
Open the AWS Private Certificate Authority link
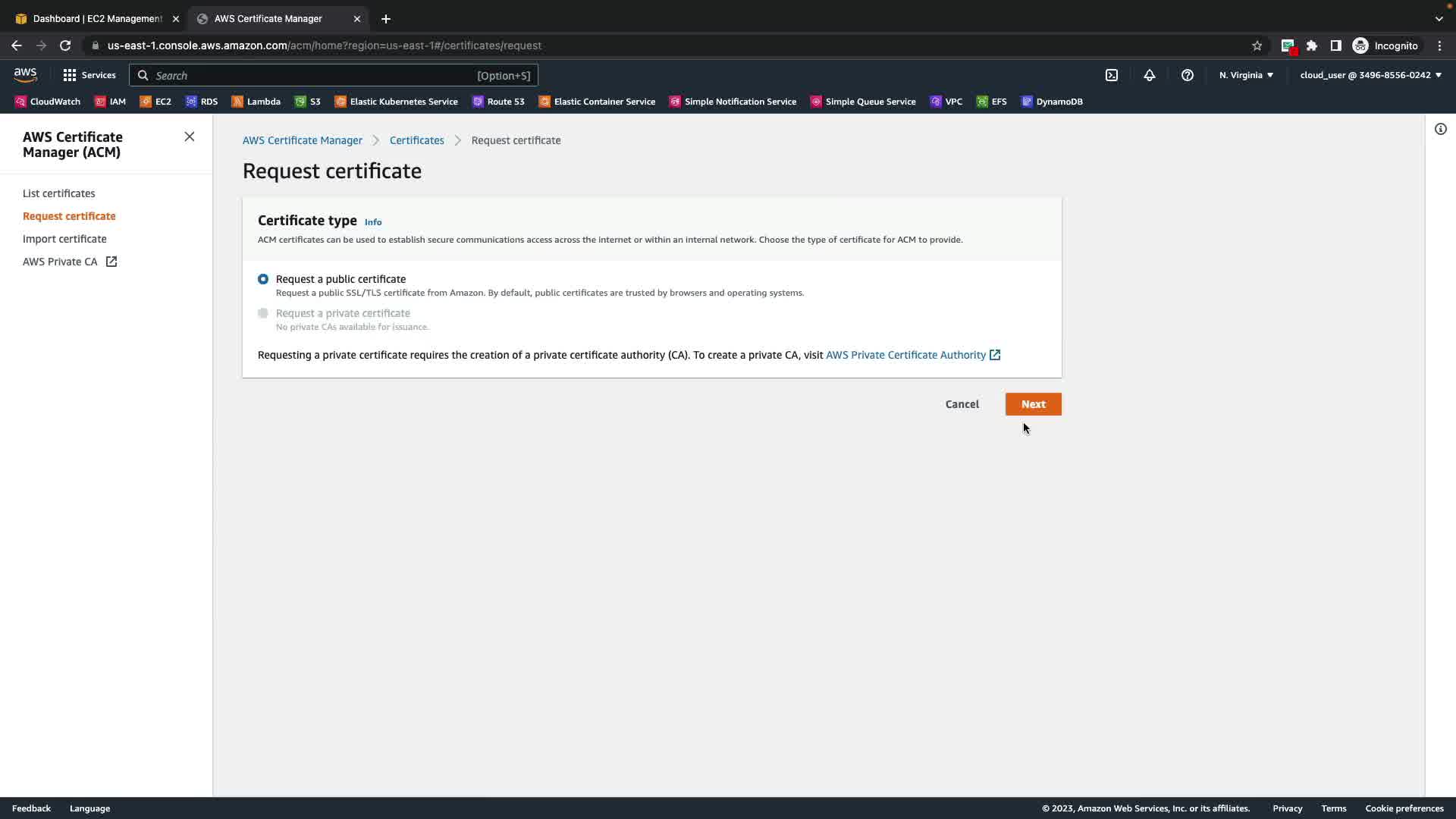[905, 355]
